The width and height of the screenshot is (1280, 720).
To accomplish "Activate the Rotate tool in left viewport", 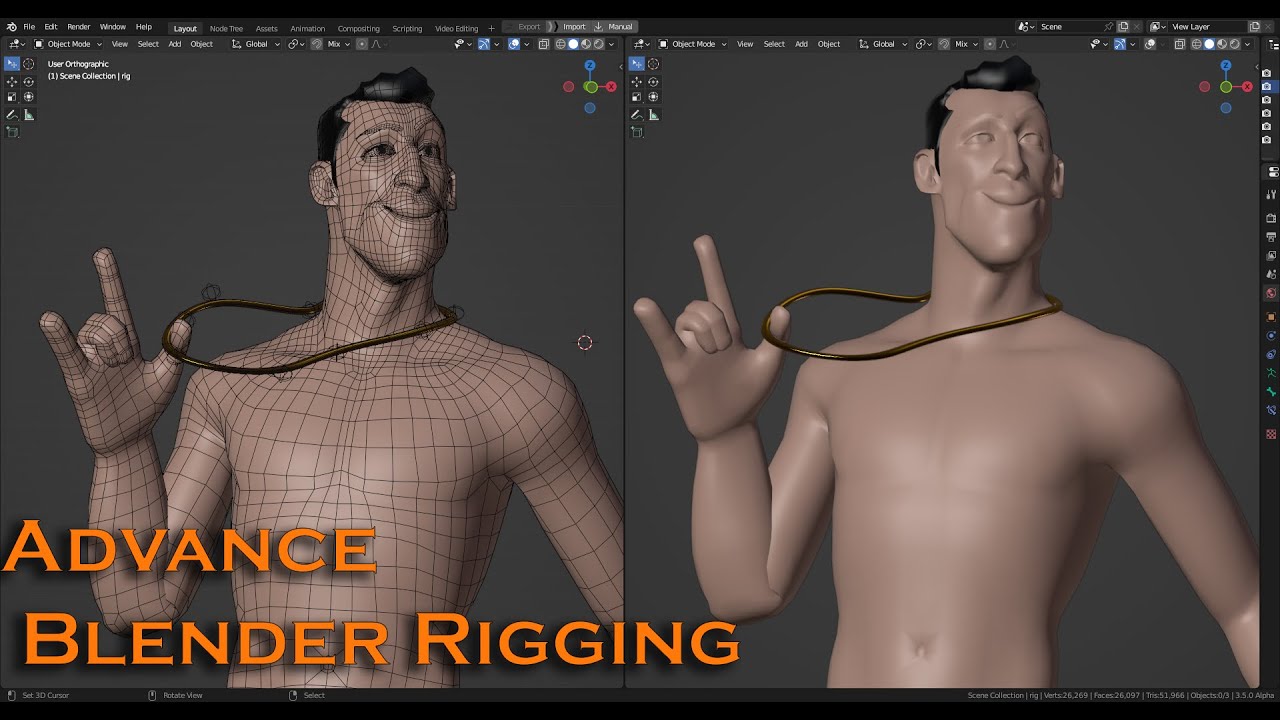I will point(28,82).
